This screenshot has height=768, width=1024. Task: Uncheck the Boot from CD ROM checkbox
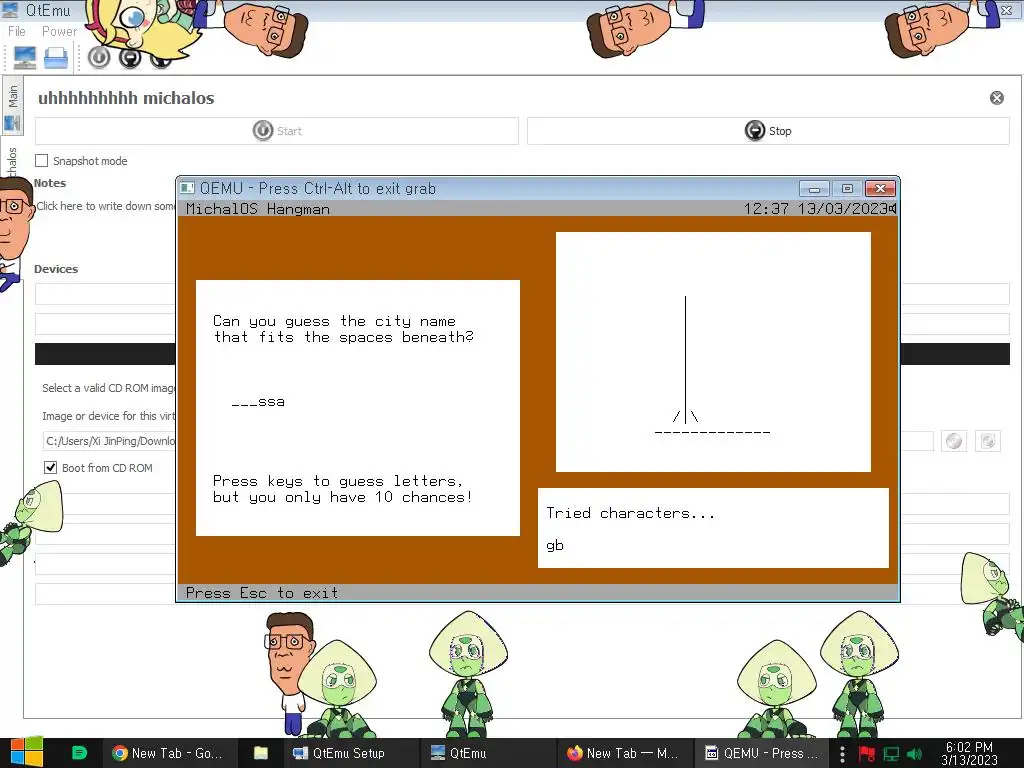pos(50,468)
